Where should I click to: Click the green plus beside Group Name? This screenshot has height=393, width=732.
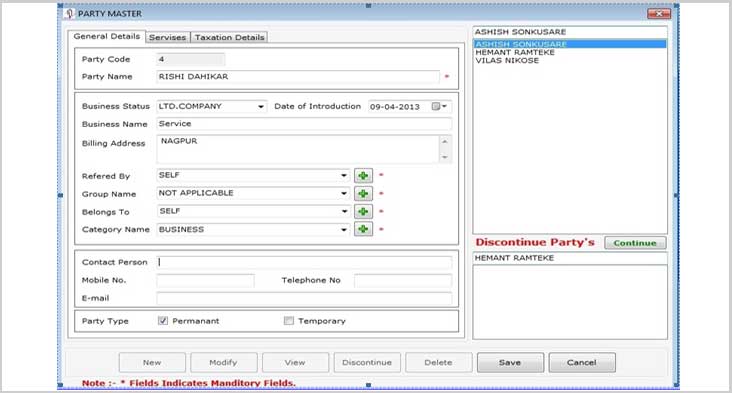click(x=363, y=194)
